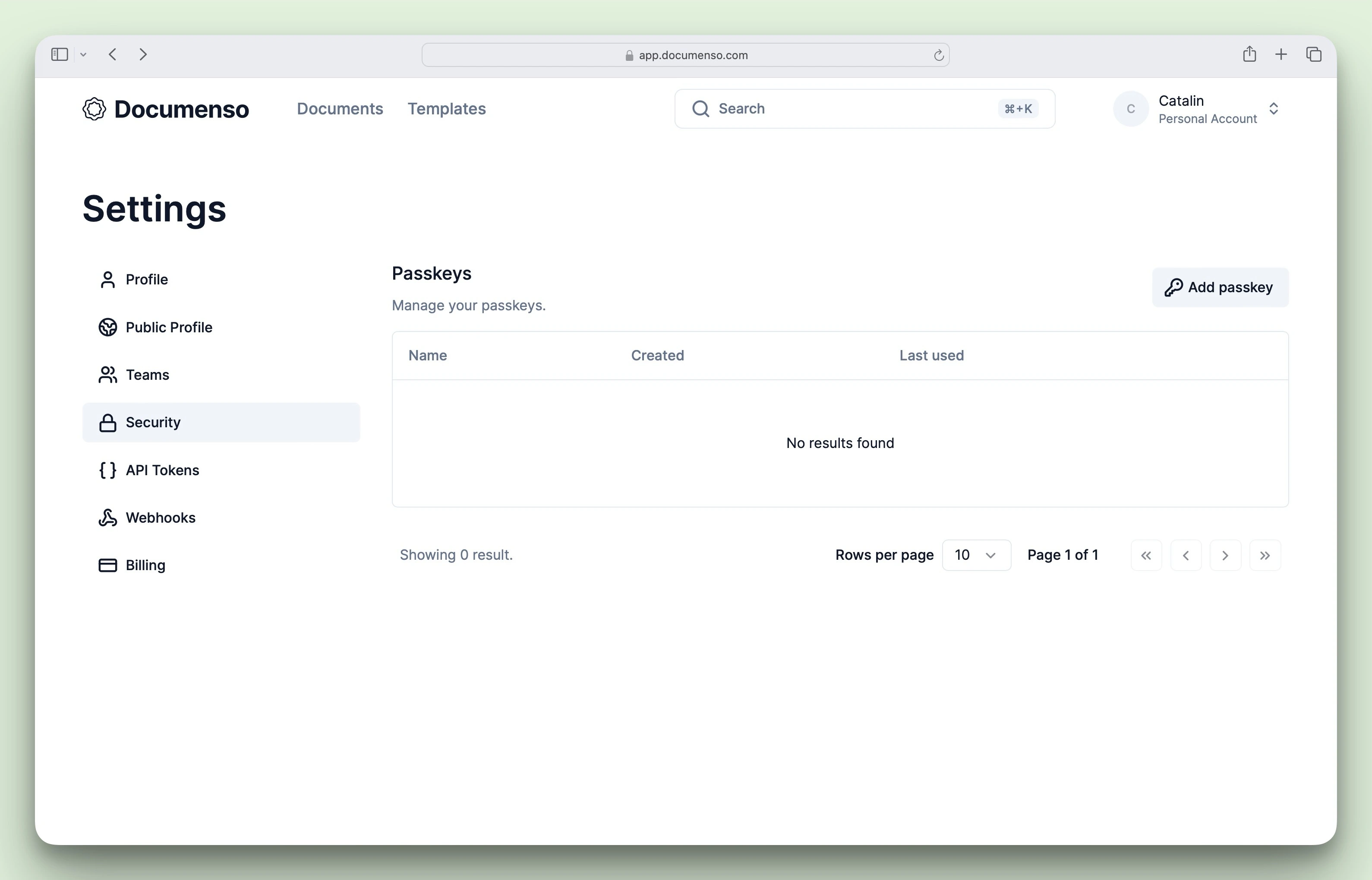Select the Billing card icon
Screen dimensions: 1372x880
(x=107, y=565)
